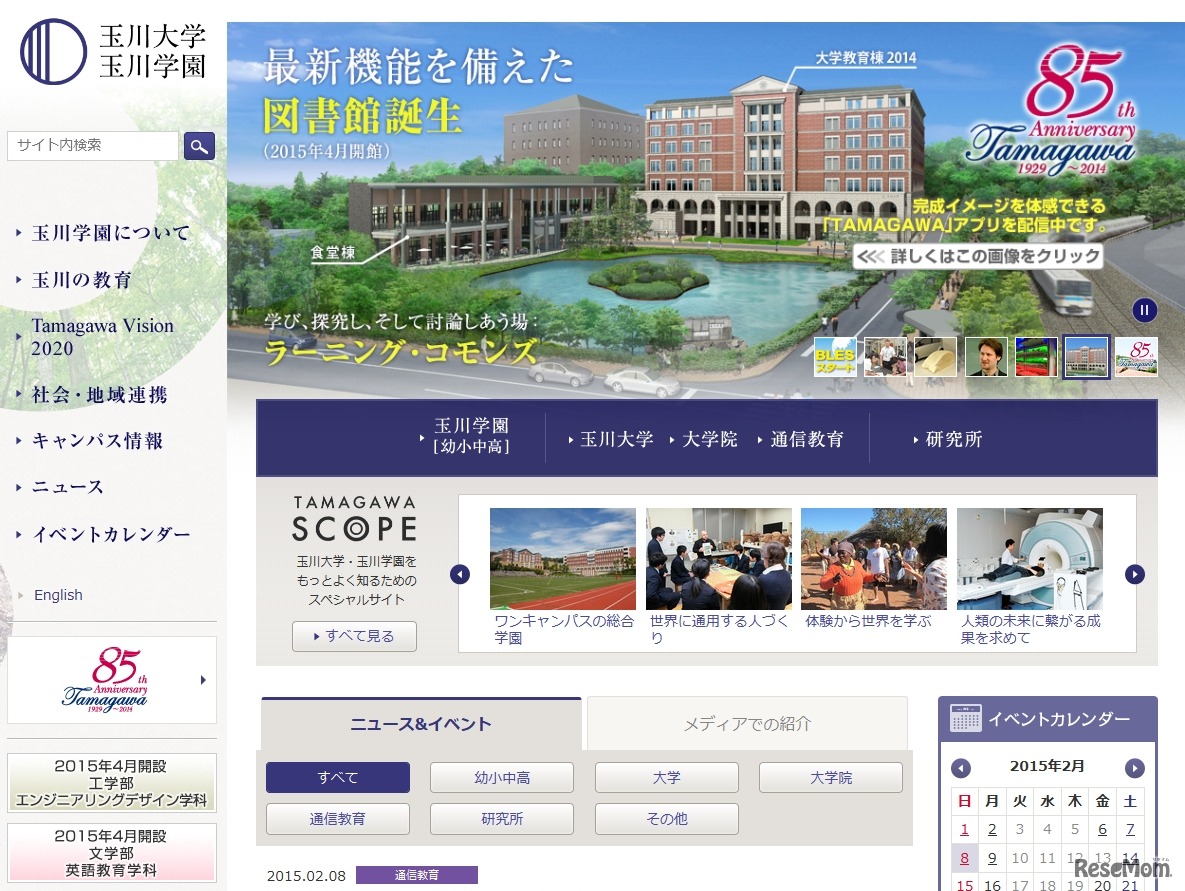Screen dimensions: 1185x891
Task: Go to next month in event calendar
Action: 1134,768
